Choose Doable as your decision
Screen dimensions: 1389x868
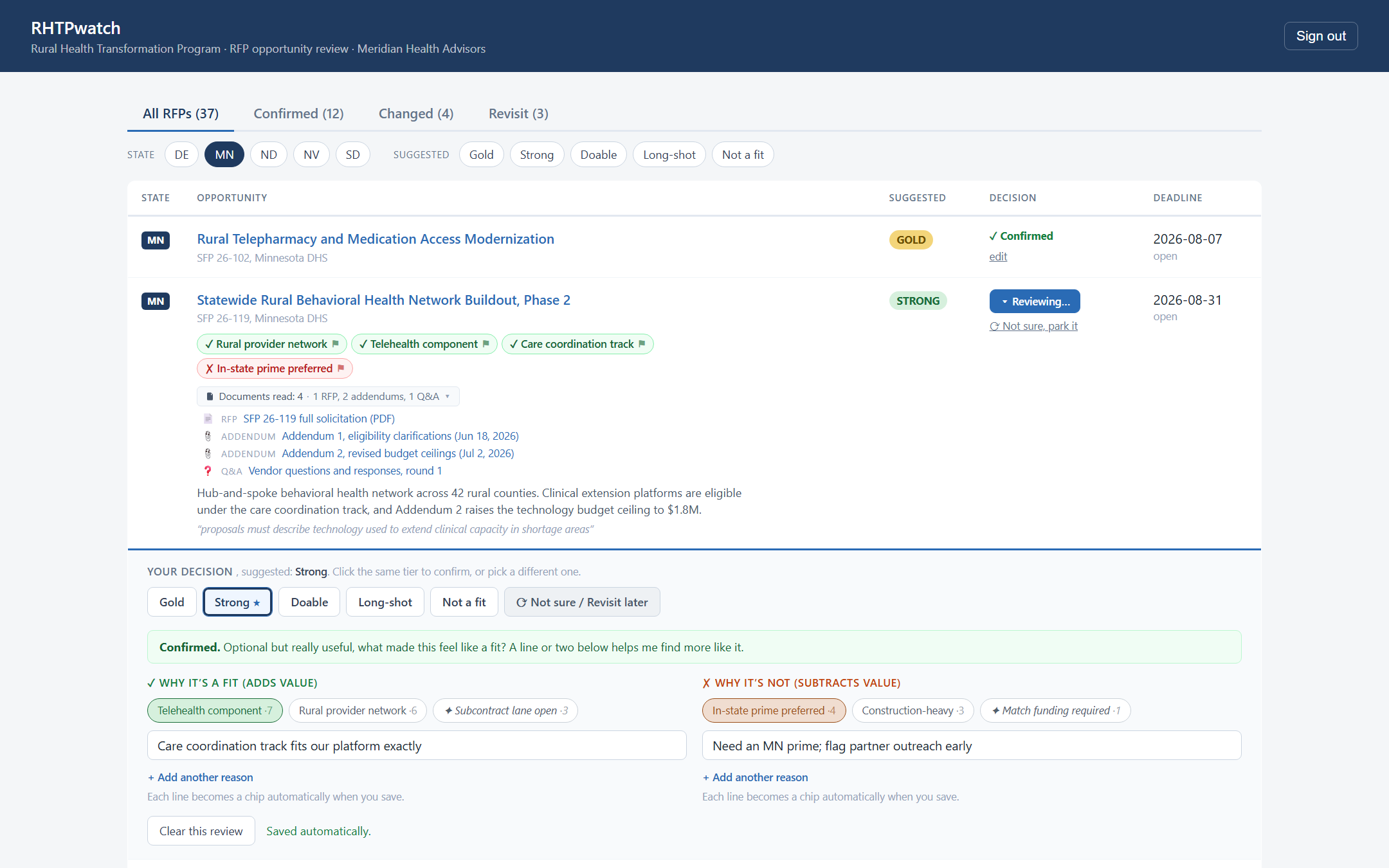pyautogui.click(x=309, y=602)
